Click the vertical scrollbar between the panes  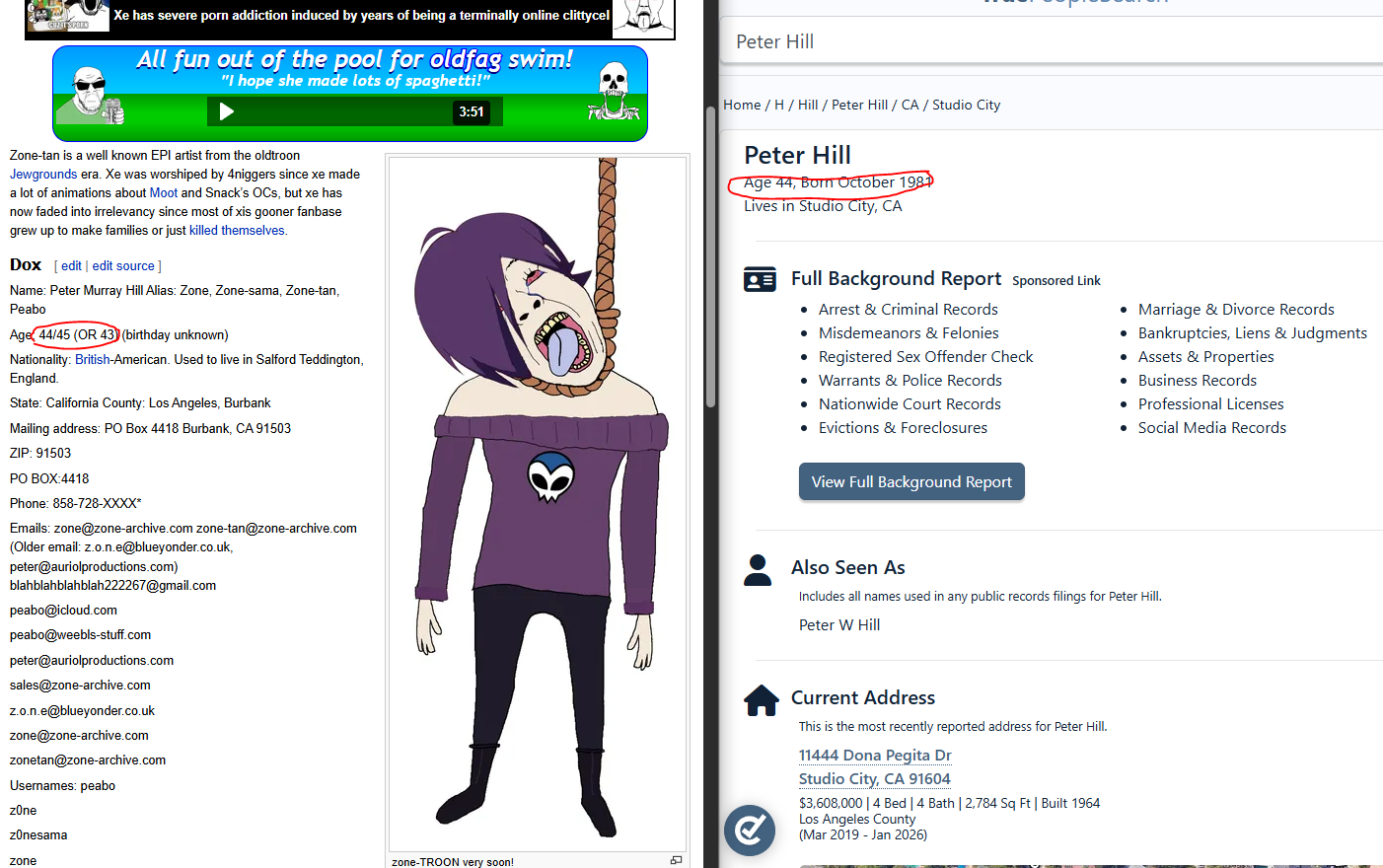pos(710,256)
